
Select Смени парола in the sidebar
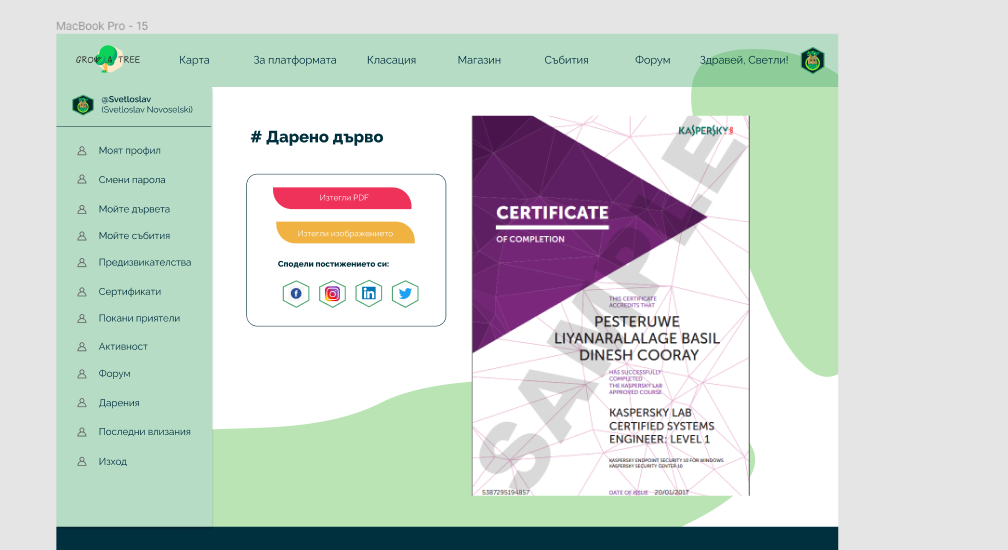point(132,180)
